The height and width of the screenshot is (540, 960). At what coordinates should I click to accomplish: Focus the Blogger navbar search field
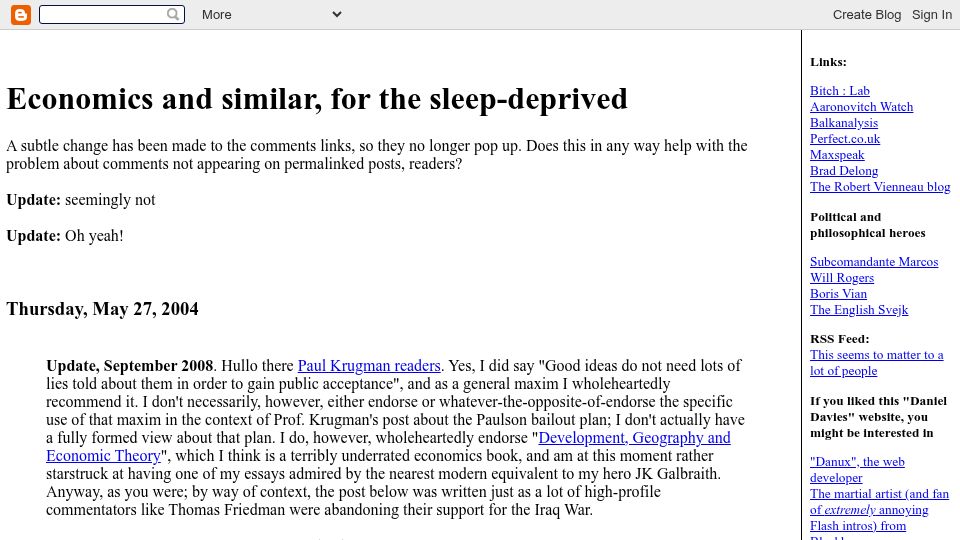click(x=111, y=14)
